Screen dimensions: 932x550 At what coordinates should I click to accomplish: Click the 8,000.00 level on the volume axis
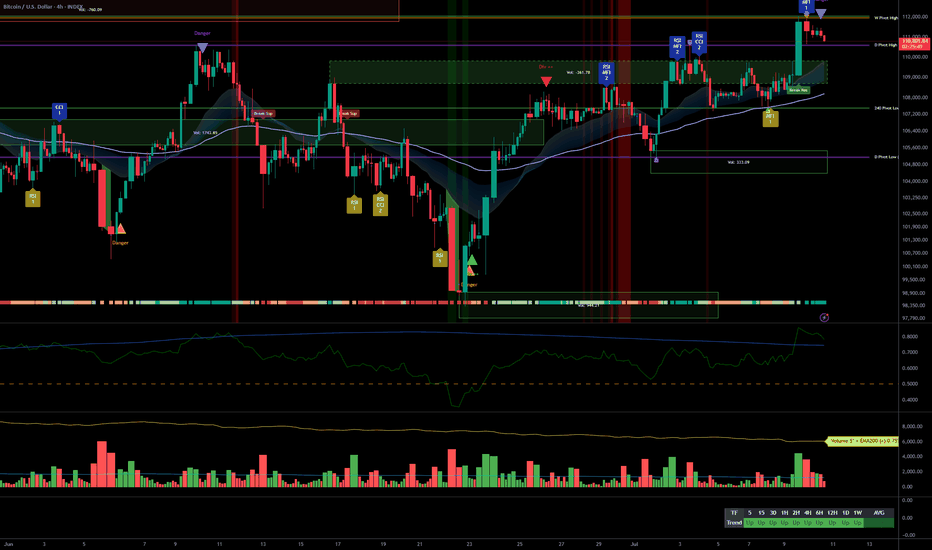(912, 426)
